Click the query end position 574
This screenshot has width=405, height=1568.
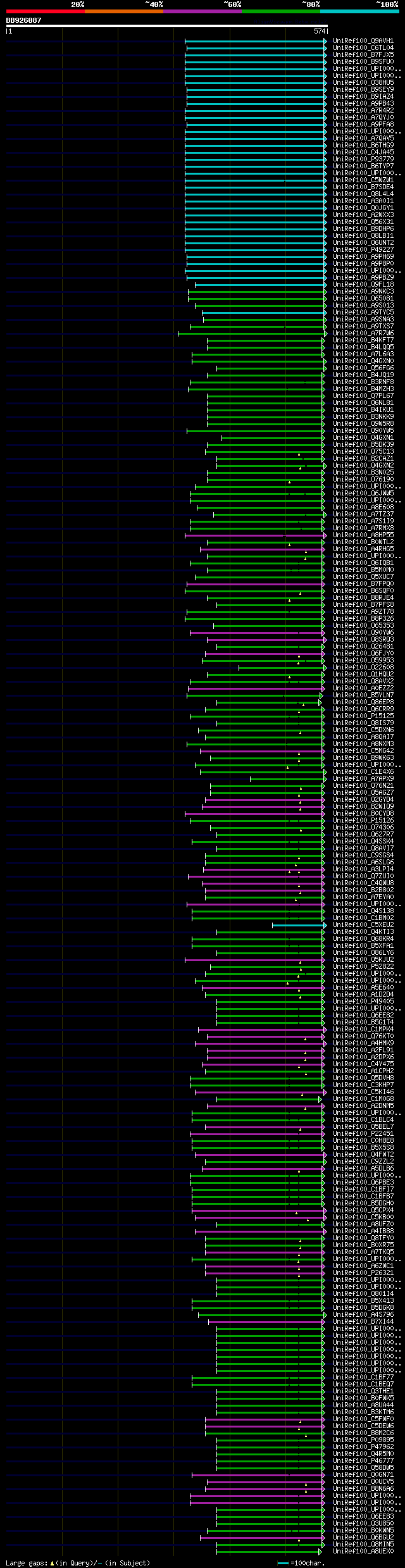click(x=320, y=32)
